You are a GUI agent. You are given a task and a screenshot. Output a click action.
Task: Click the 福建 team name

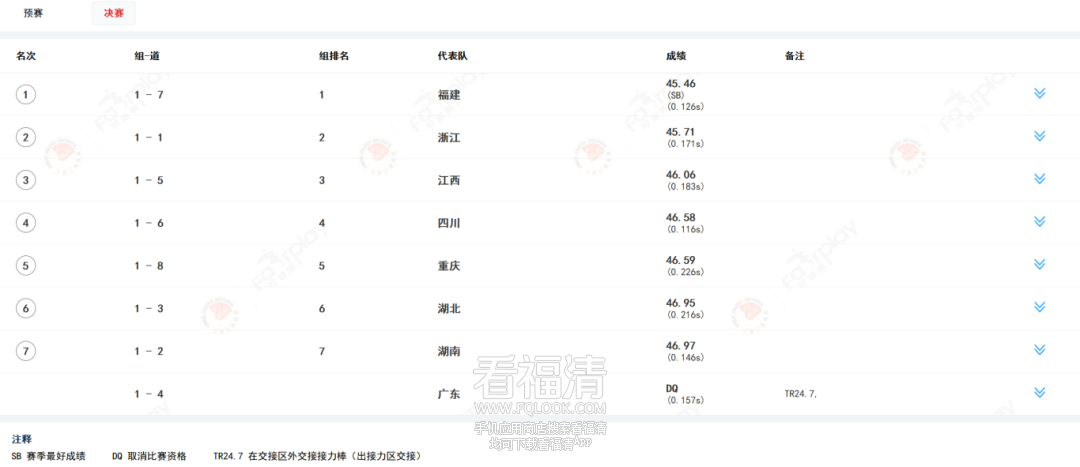[x=449, y=95]
